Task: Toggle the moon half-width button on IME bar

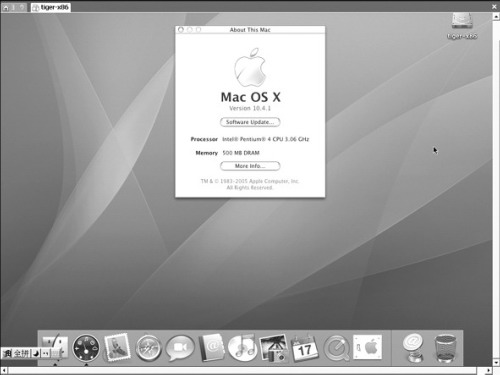Action: (x=36, y=353)
